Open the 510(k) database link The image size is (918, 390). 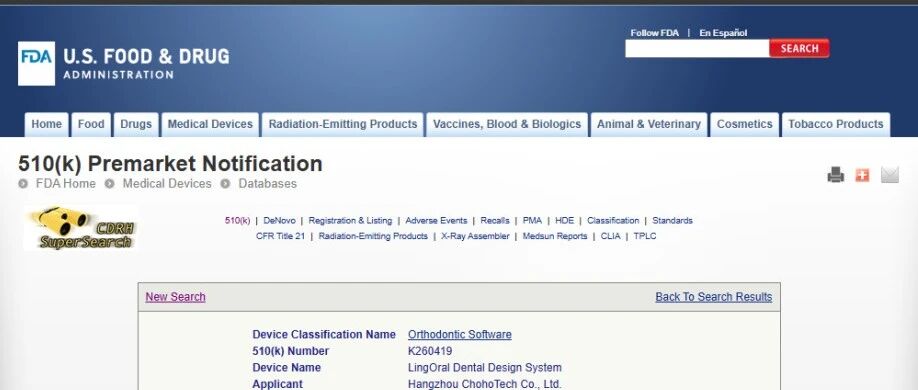pyautogui.click(x=237, y=221)
